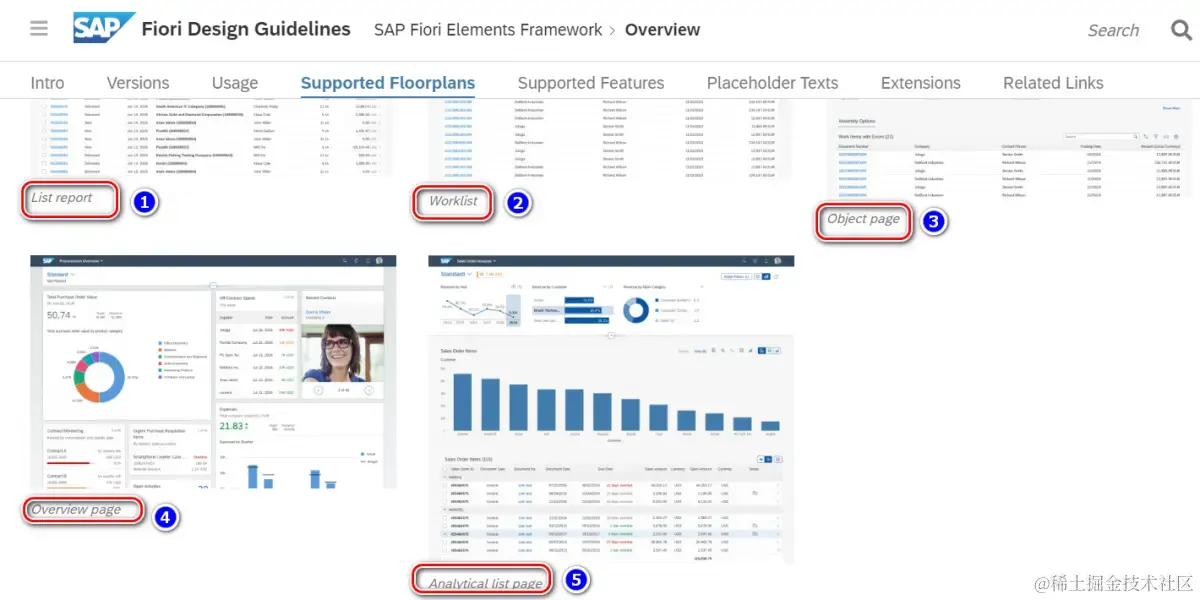
Task: Go to SAP Fiori Elements Framework breadcrumb
Action: pyautogui.click(x=488, y=29)
